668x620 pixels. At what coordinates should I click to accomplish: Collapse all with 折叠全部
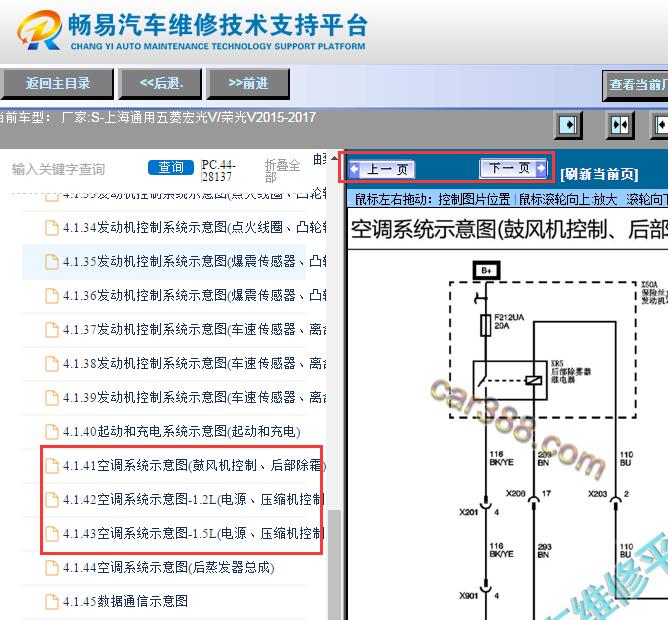point(282,171)
